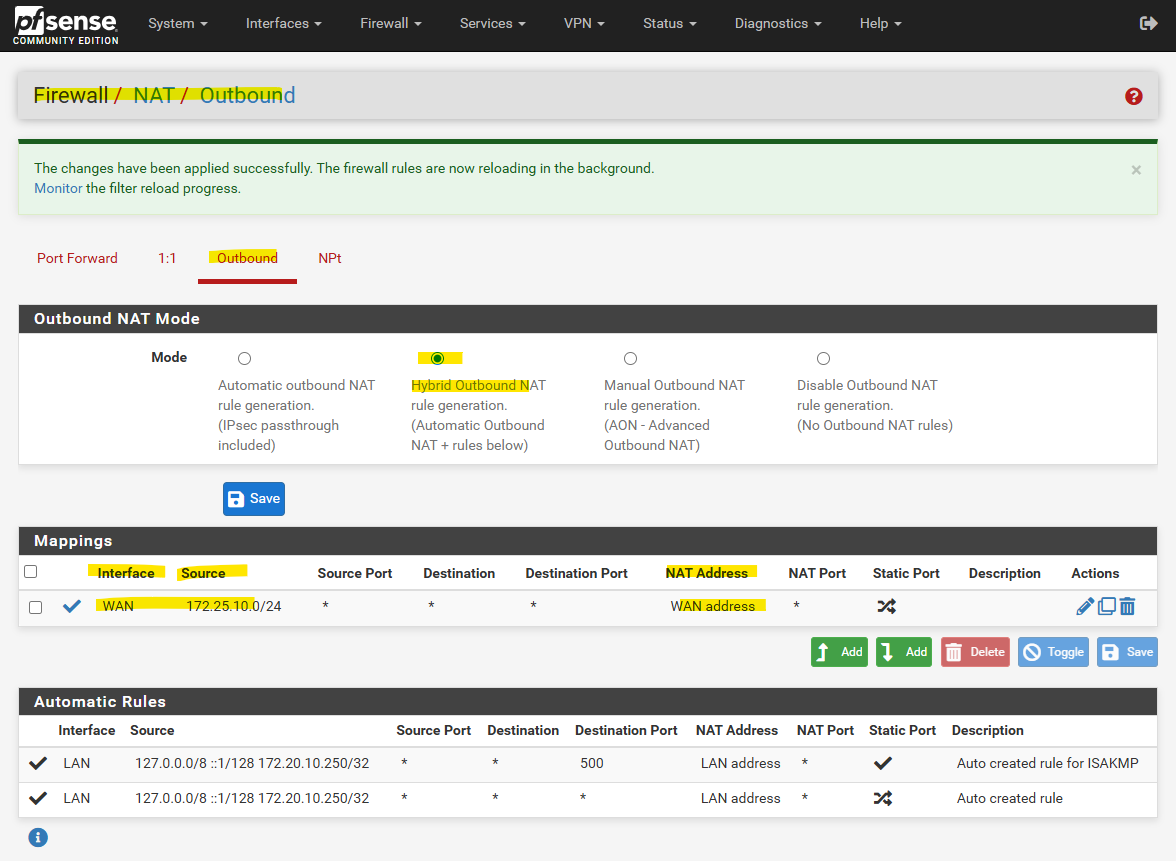Click the red help question mark icon

1133,96
